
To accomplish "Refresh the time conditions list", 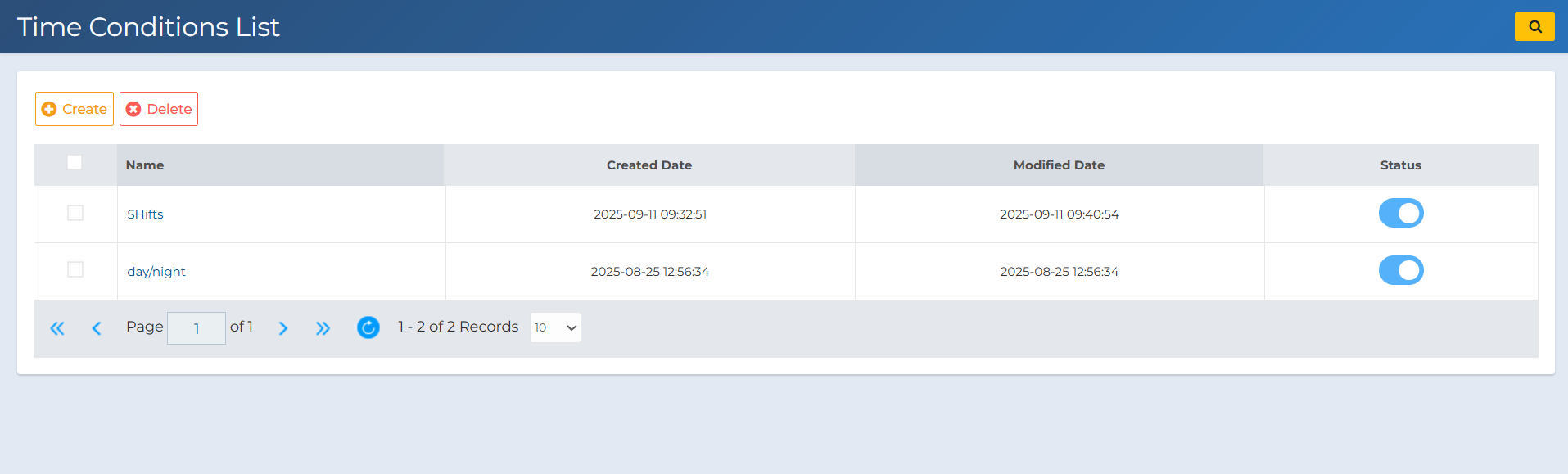I will [x=368, y=327].
